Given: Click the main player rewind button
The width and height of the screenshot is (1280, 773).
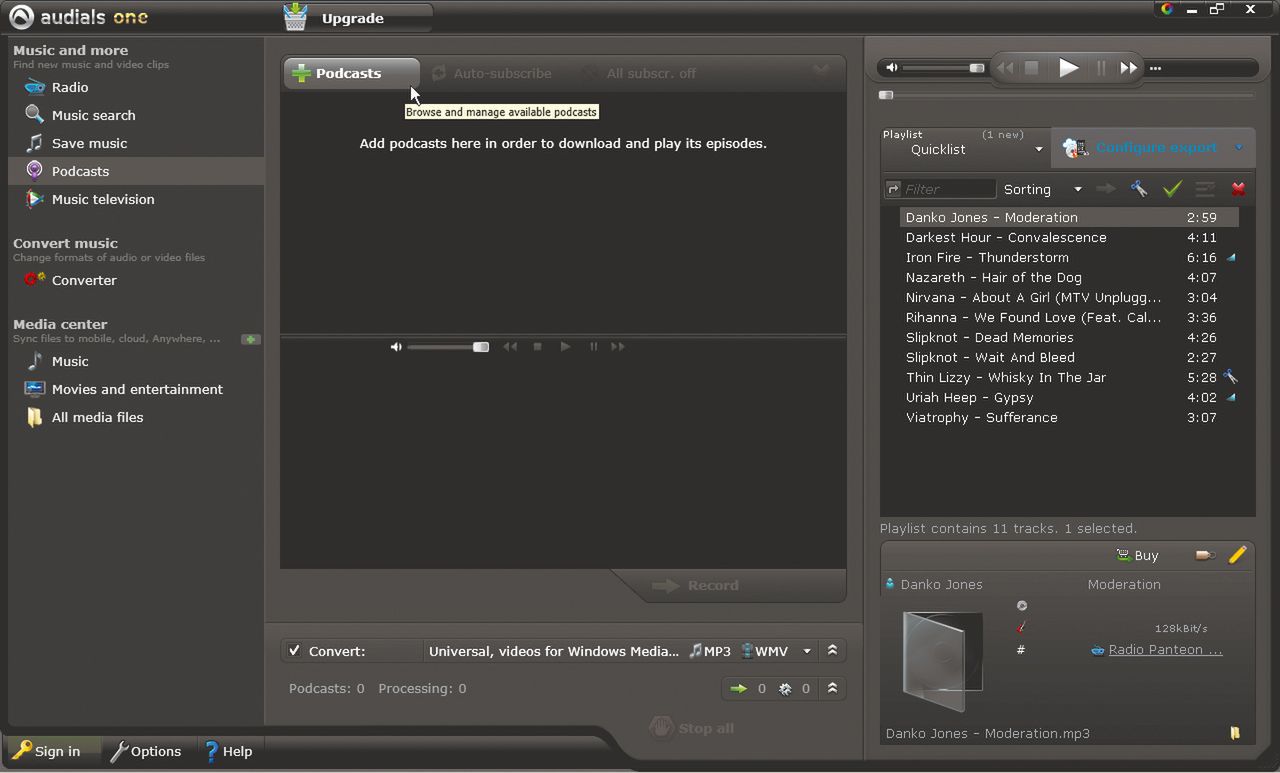Looking at the screenshot, I should pyautogui.click(x=1005, y=68).
